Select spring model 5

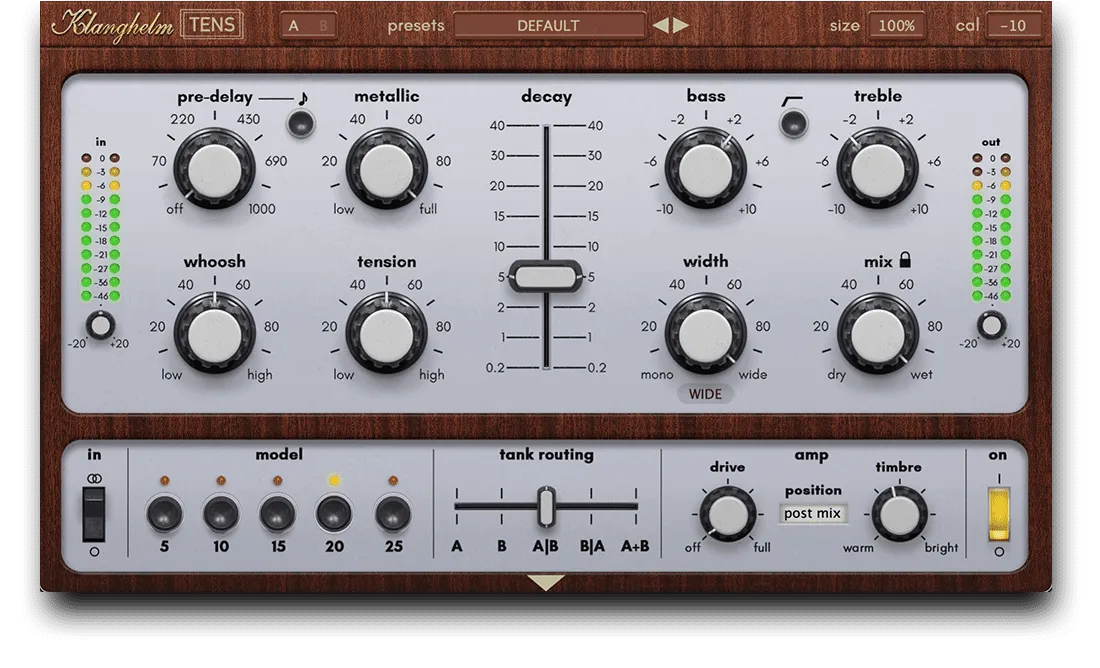(x=164, y=514)
